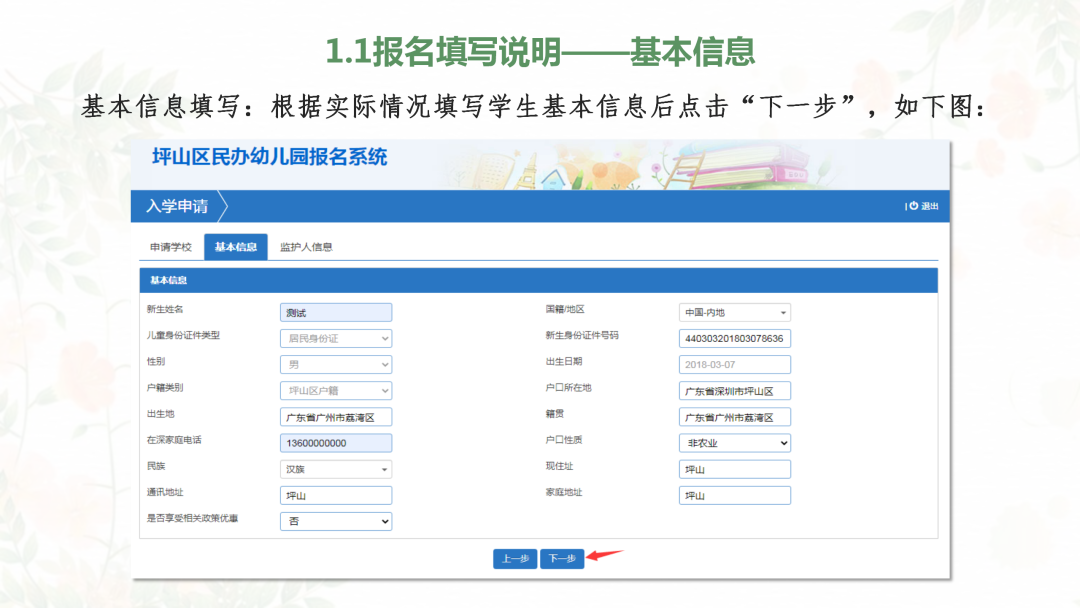Click the 新生姓名 input showing 测试
Screen dimensions: 1080x608
pyautogui.click(x=336, y=312)
